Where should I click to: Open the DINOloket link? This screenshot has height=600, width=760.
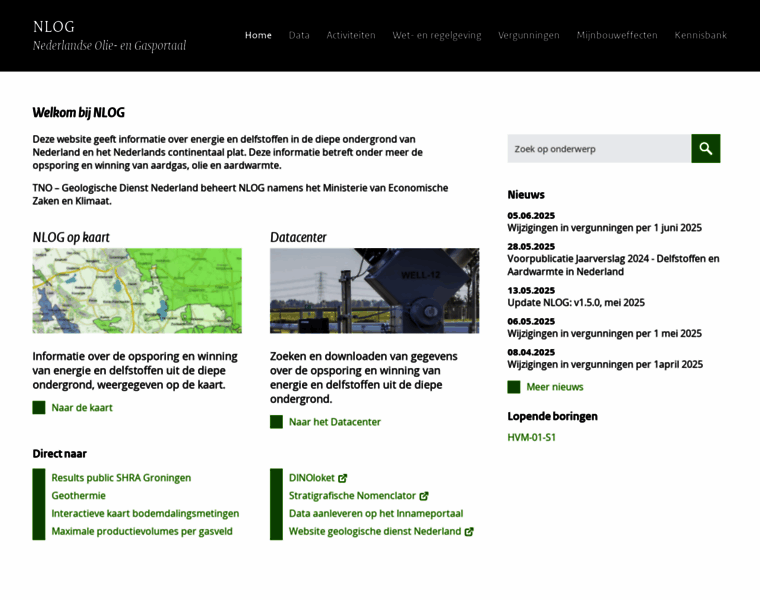(312, 478)
